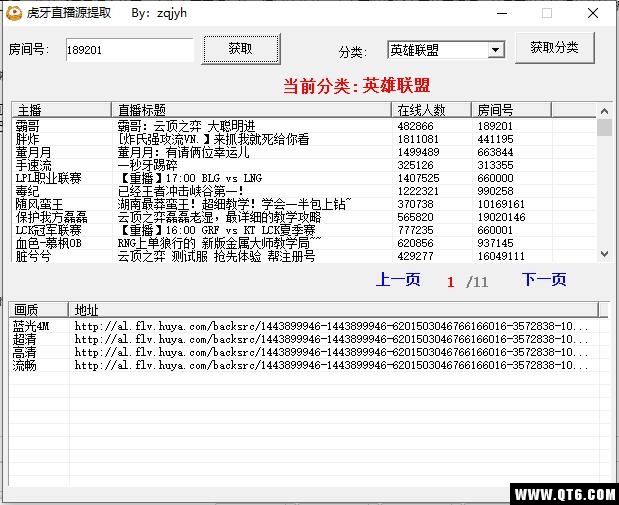
Task: Open the 分类 dropdown arrow
Action: (495, 50)
